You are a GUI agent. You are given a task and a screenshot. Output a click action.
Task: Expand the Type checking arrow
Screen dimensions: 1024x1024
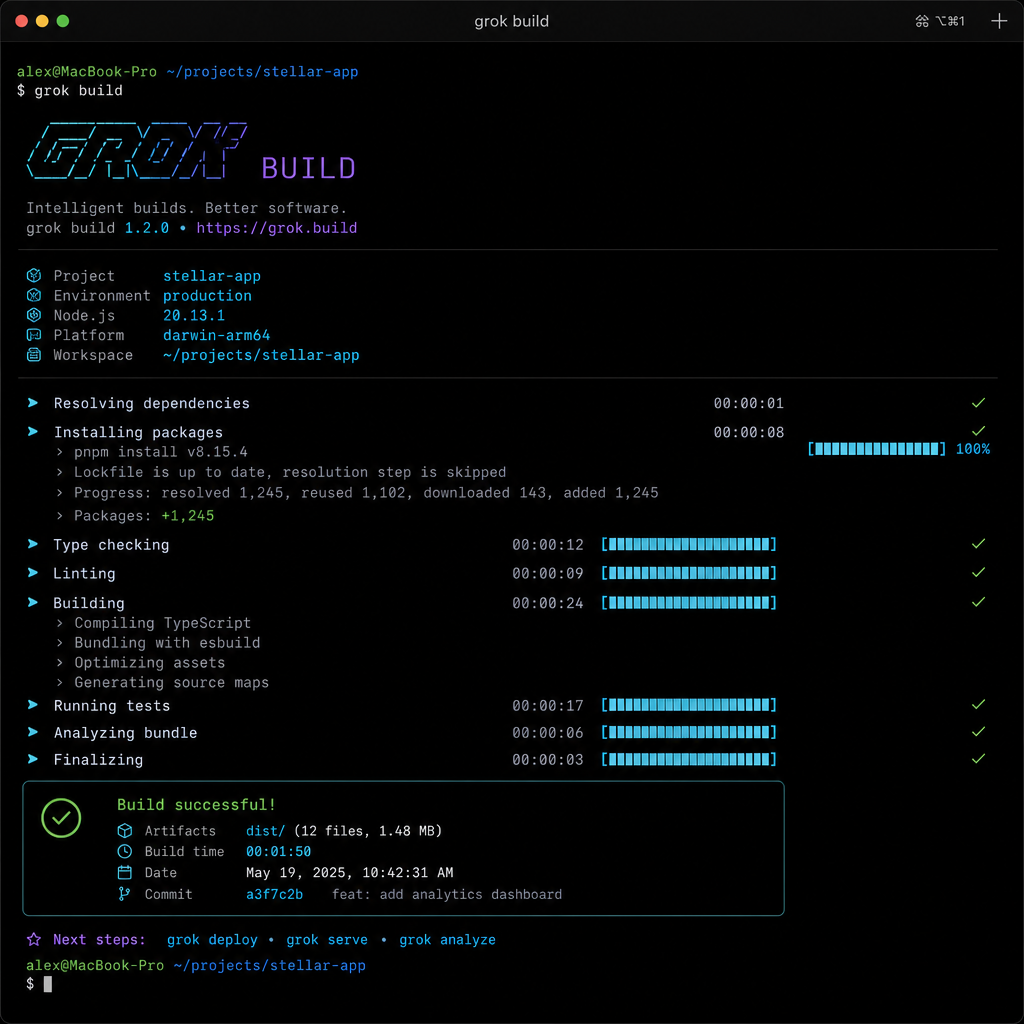[x=33, y=543]
